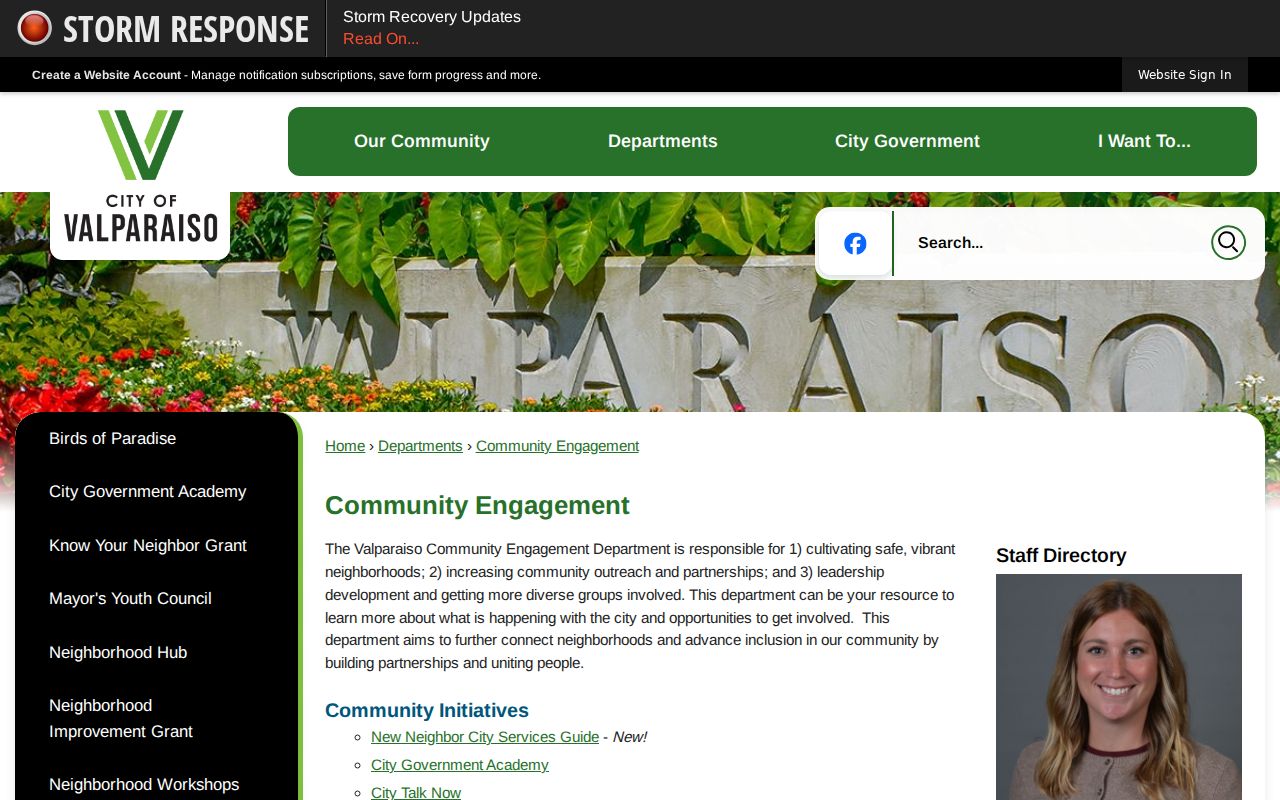Open Neighborhood Hub sidebar item
Viewport: 1280px width, 800px height.
point(118,652)
